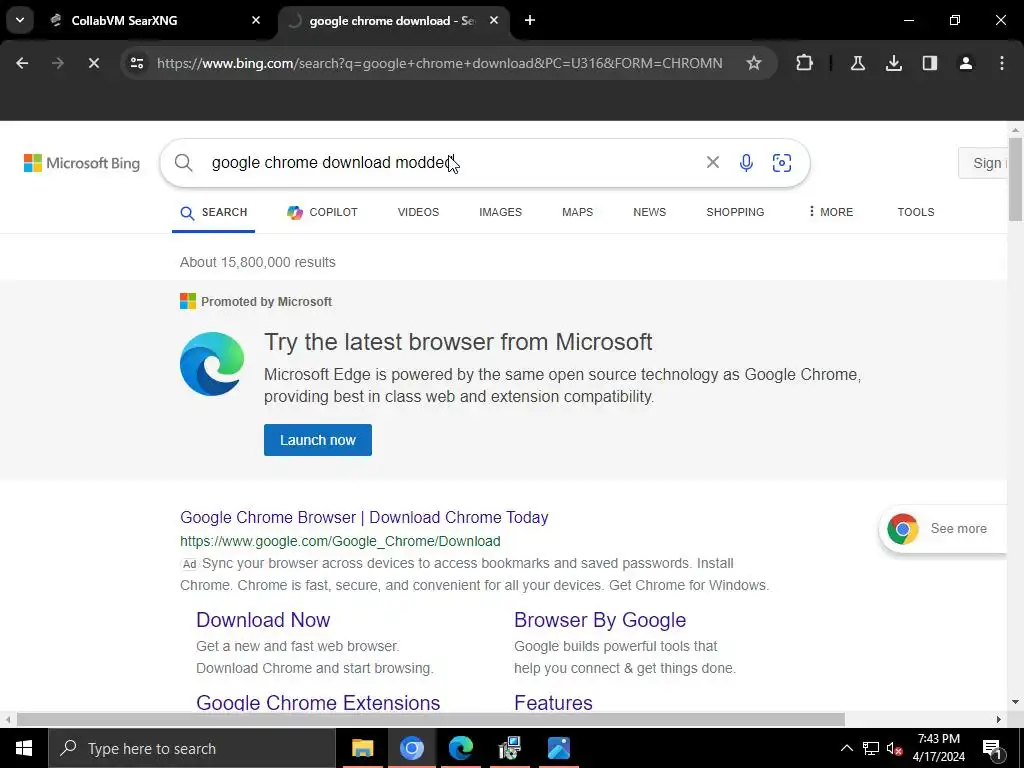Click the Microsoft Bing logo

[82, 163]
